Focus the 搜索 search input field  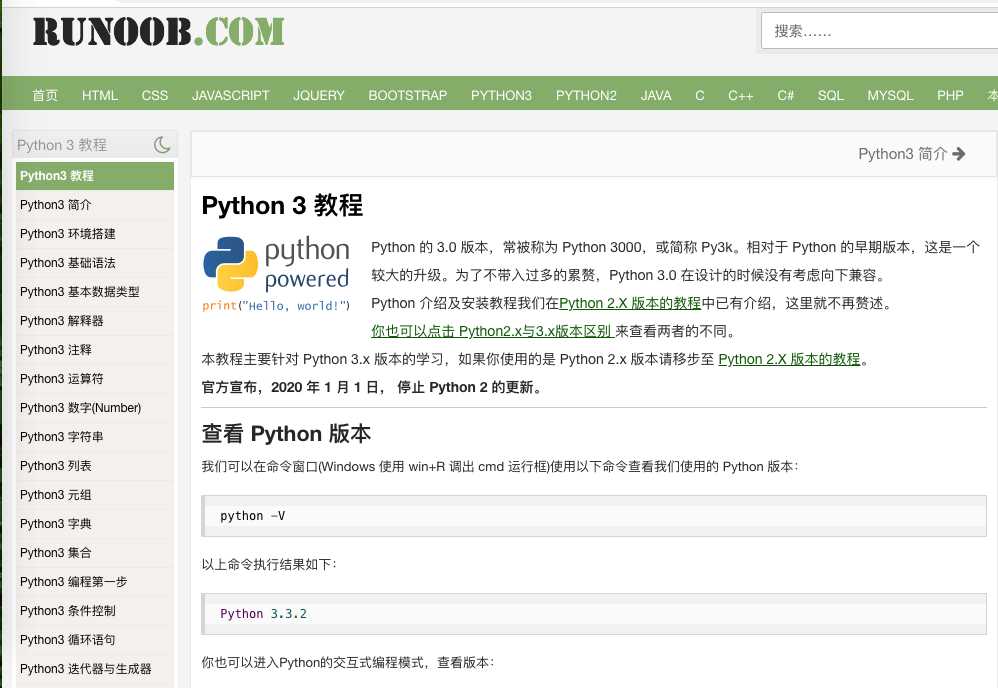[879, 31]
